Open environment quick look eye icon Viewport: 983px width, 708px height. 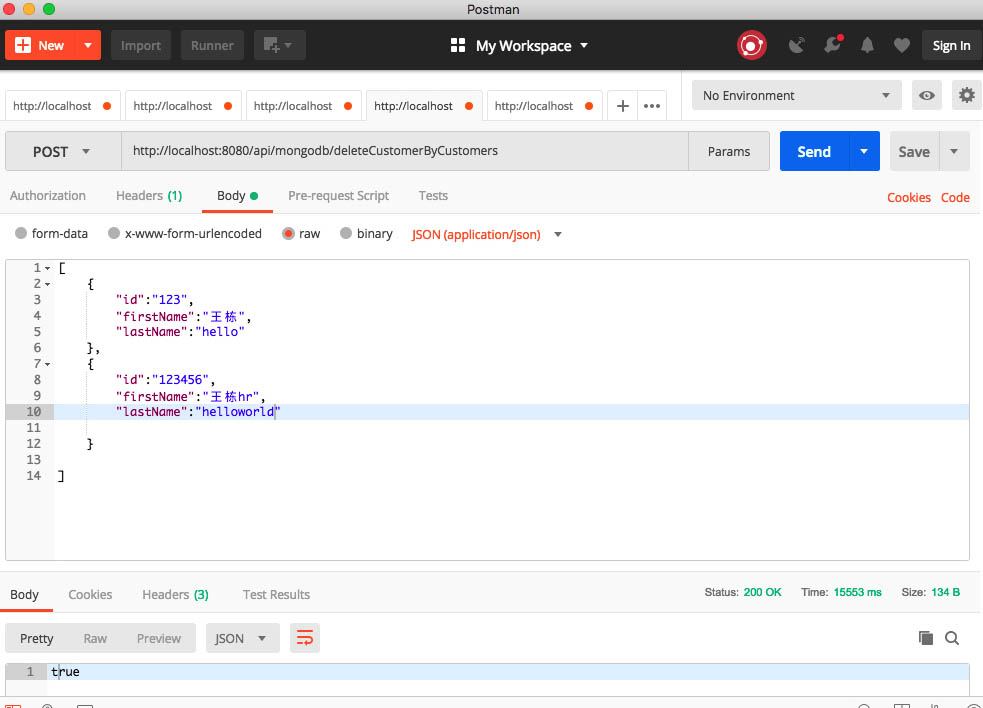[928, 96]
